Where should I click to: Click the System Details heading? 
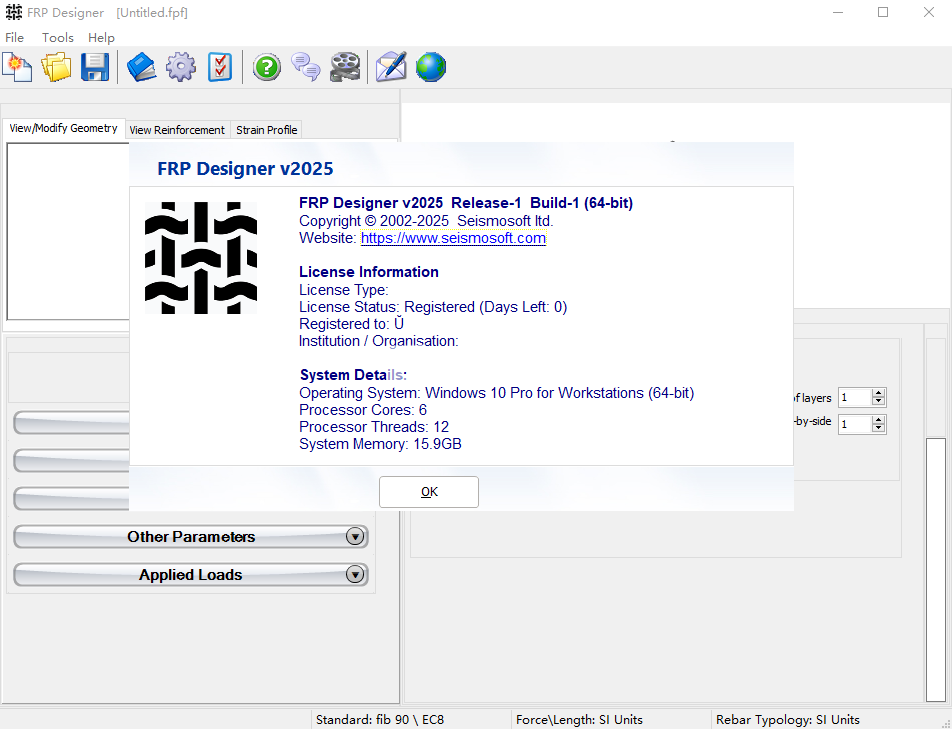pyautogui.click(x=353, y=375)
